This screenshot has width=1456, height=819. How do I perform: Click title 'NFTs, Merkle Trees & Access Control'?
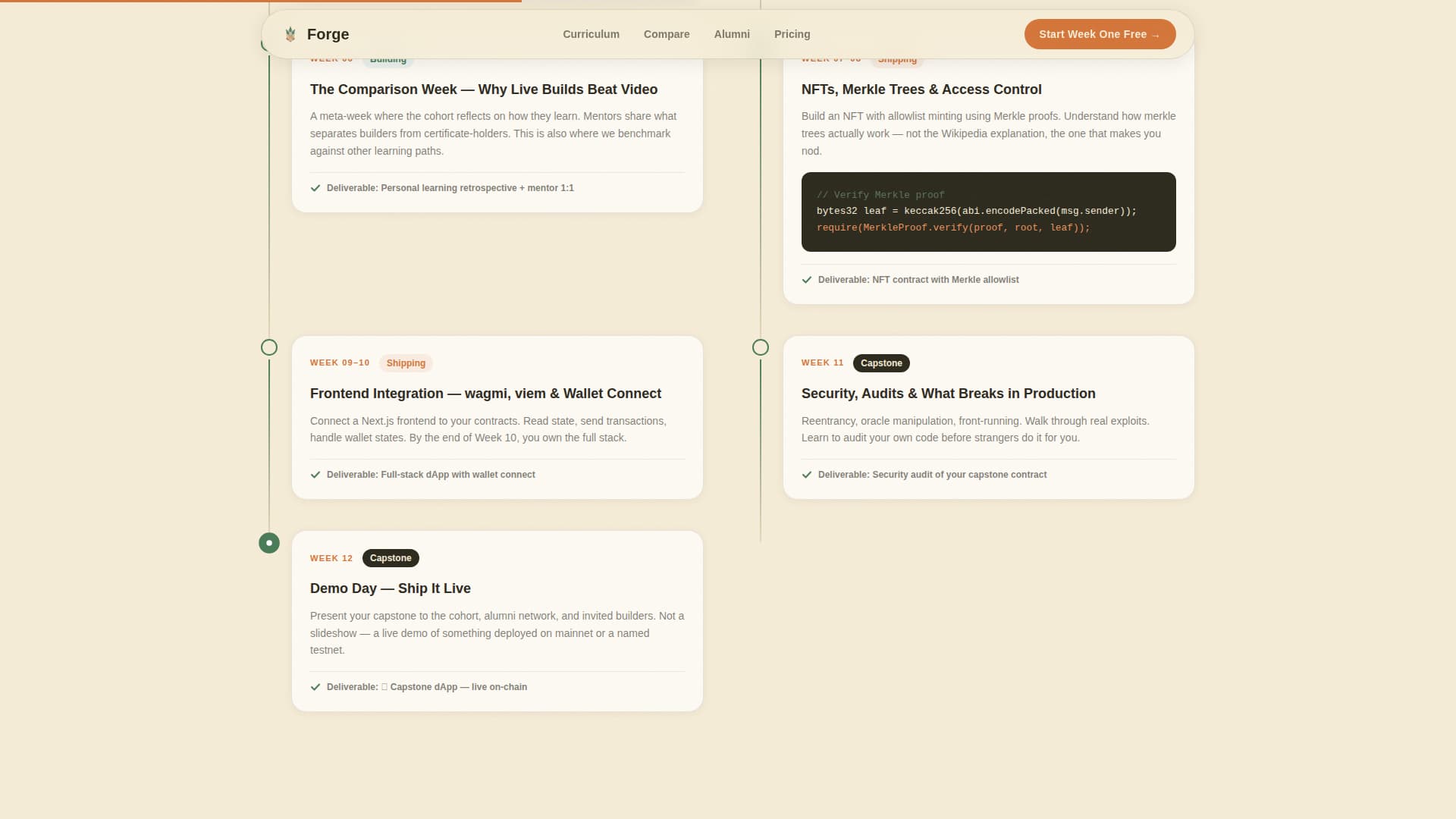(x=921, y=89)
